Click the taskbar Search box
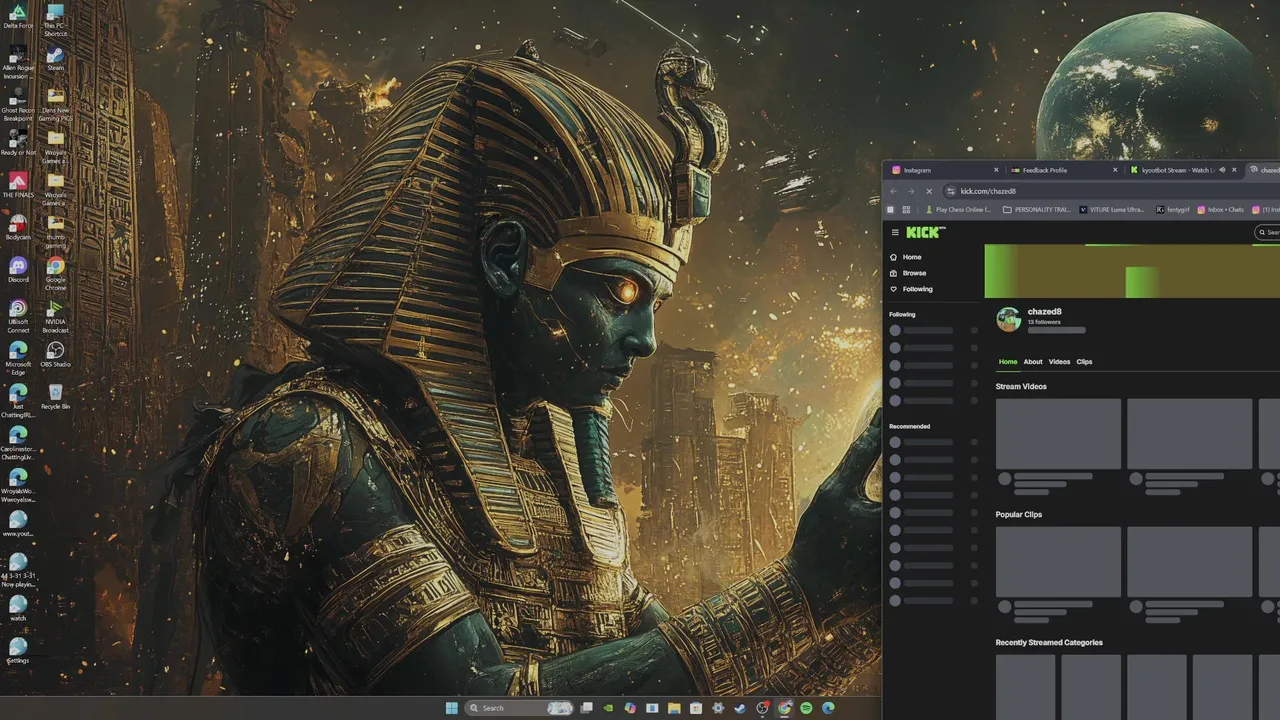 point(519,708)
